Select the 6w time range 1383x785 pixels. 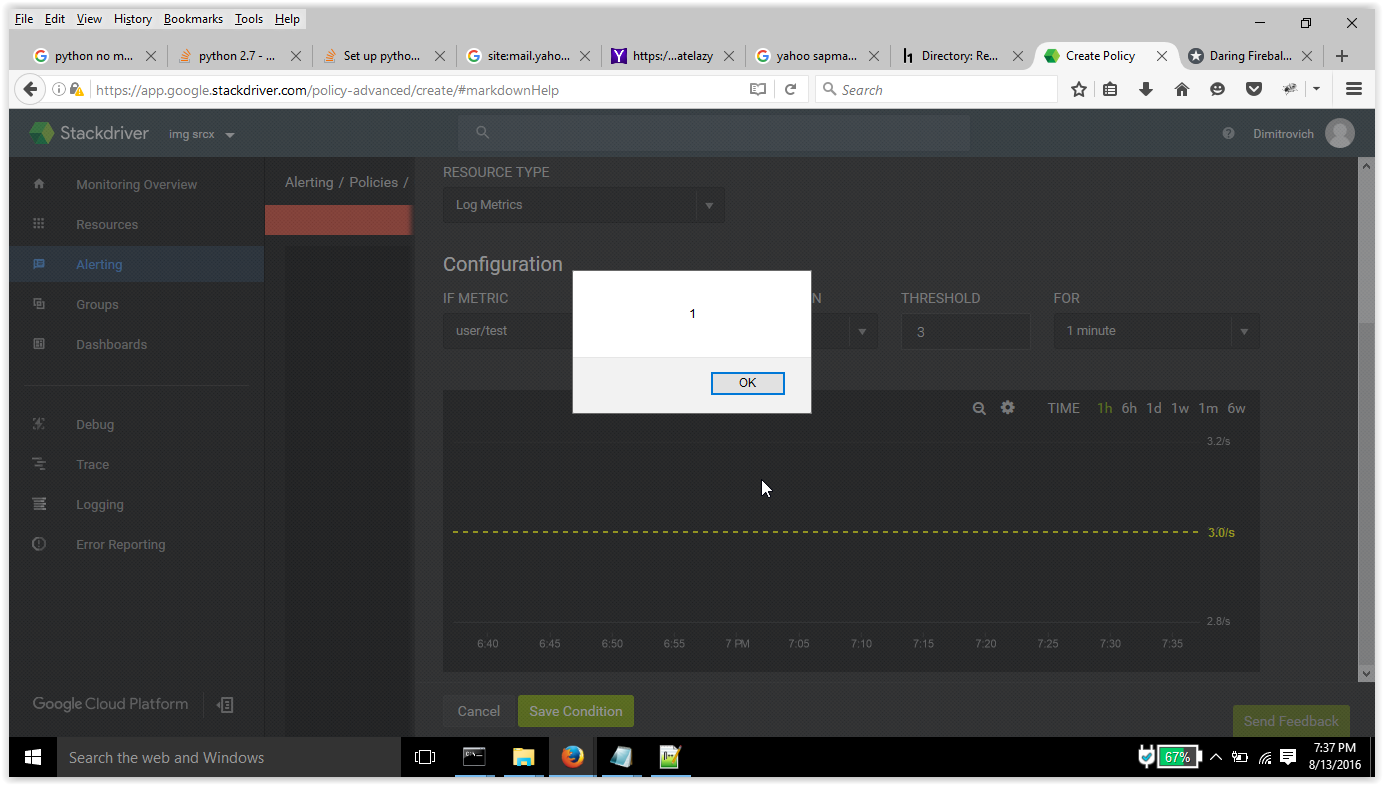tap(1236, 408)
